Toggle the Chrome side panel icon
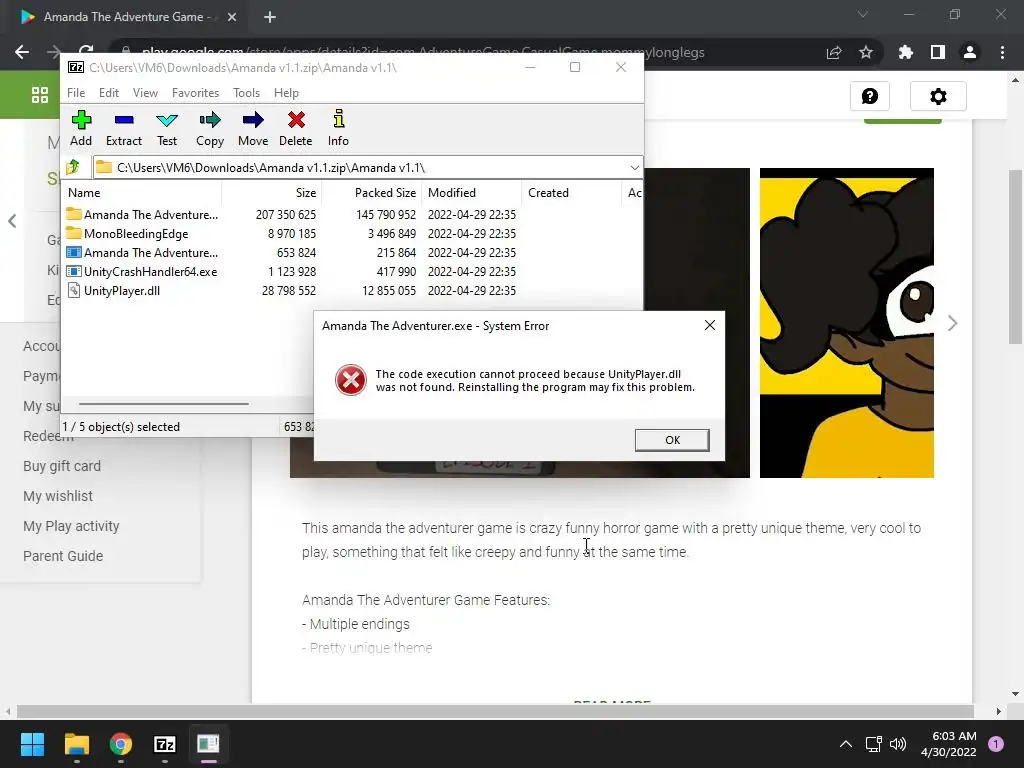The height and width of the screenshot is (768, 1024). [x=938, y=52]
